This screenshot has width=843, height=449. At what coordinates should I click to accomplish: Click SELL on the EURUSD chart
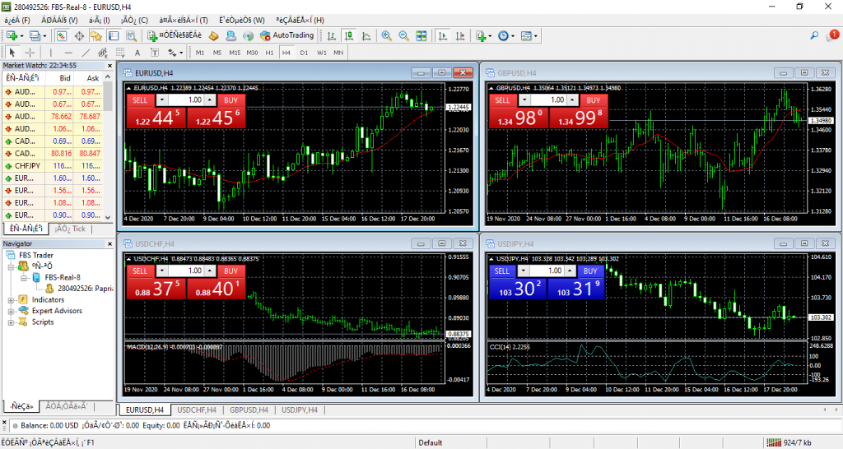tap(141, 101)
